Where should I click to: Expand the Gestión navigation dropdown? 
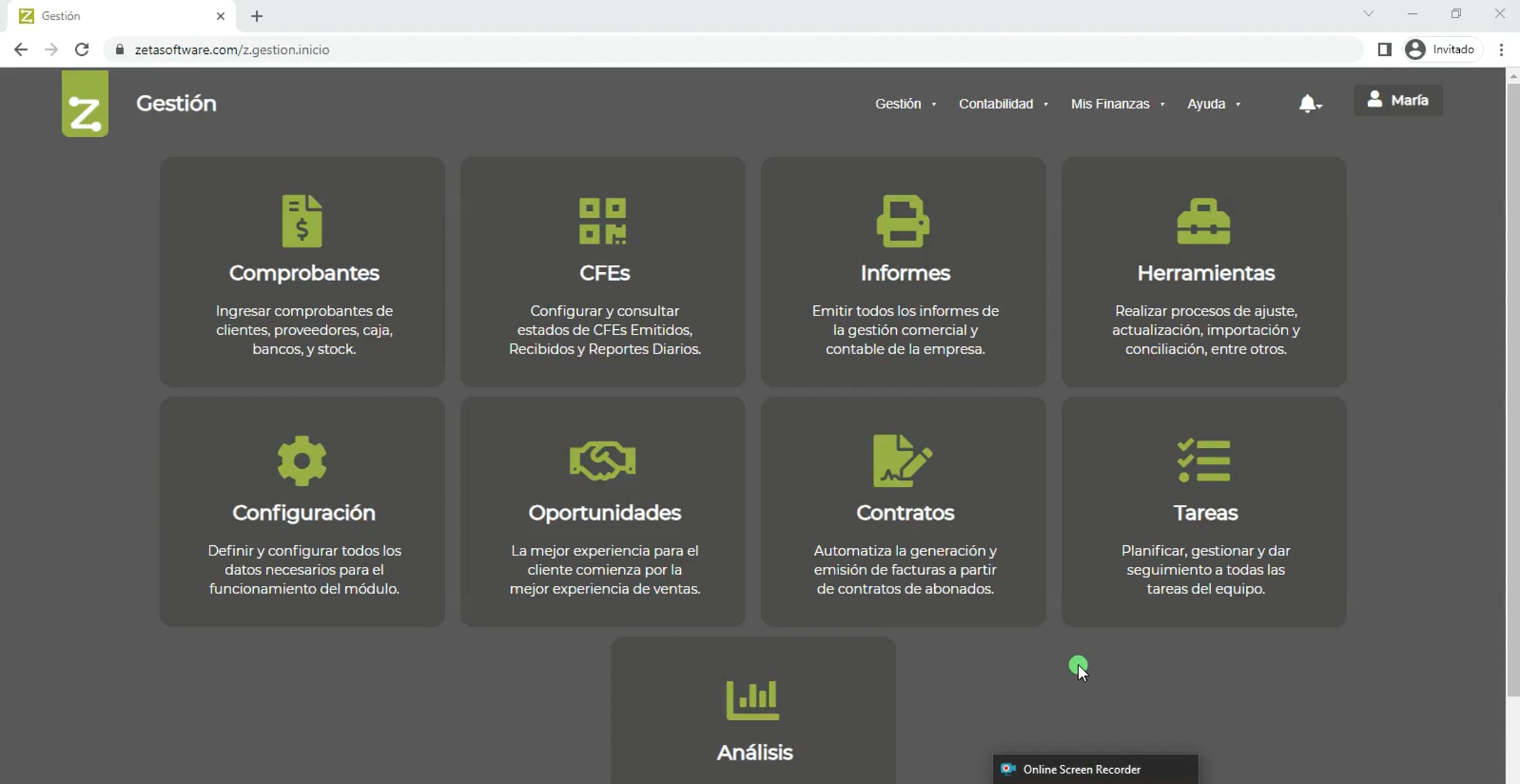[906, 104]
